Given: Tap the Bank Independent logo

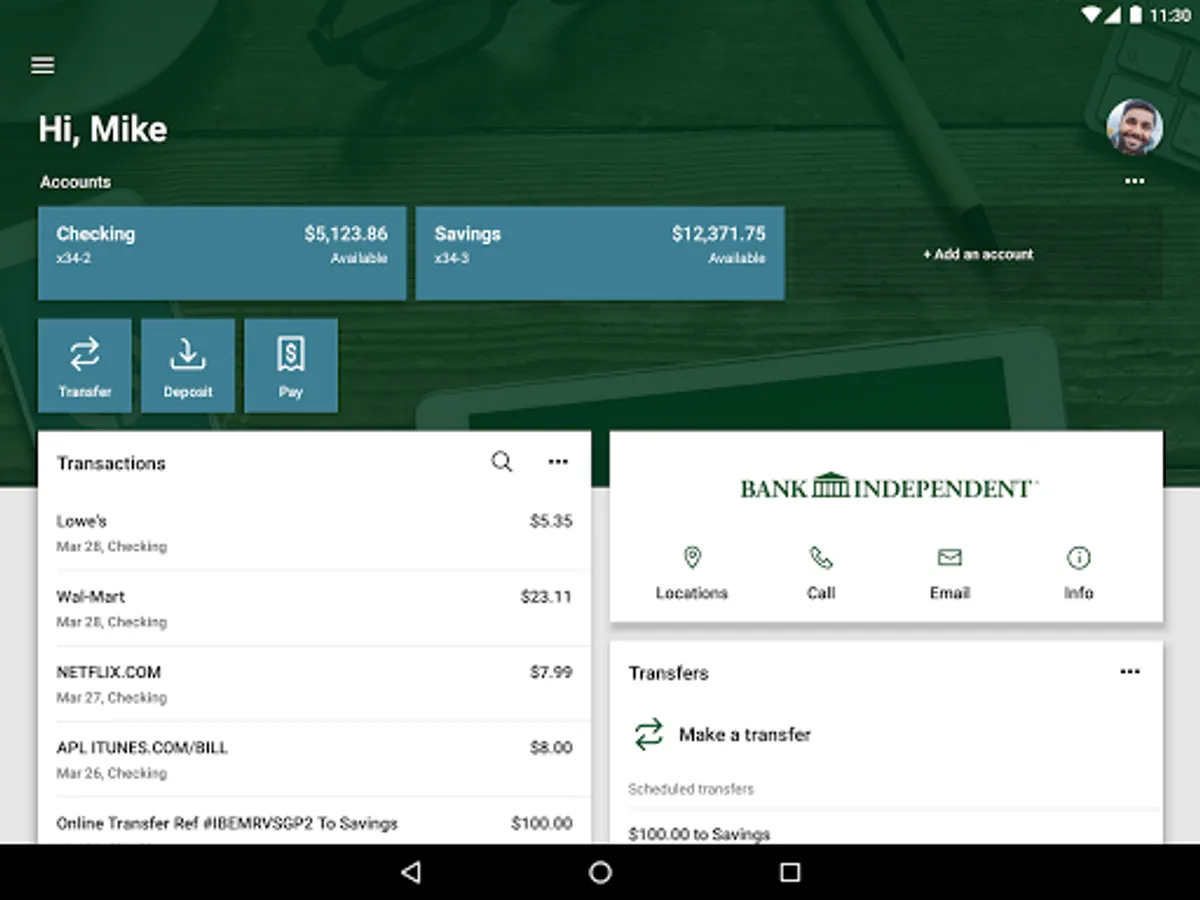Looking at the screenshot, I should (887, 487).
